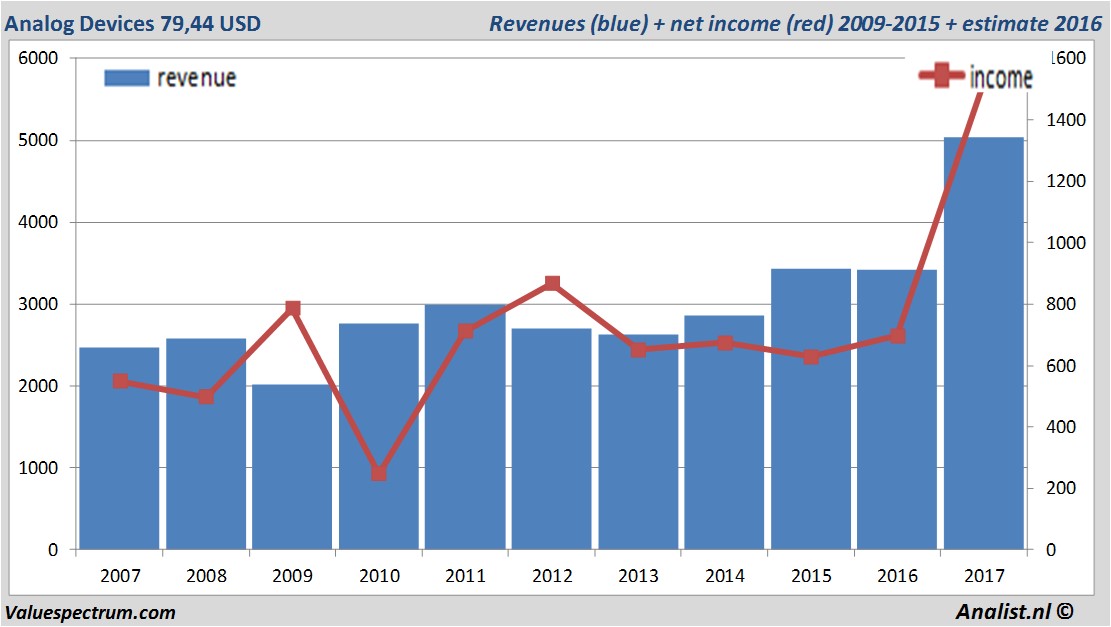Screen dimensions: 1111x627
Task: Click the 2008 year label
Action: point(206,576)
